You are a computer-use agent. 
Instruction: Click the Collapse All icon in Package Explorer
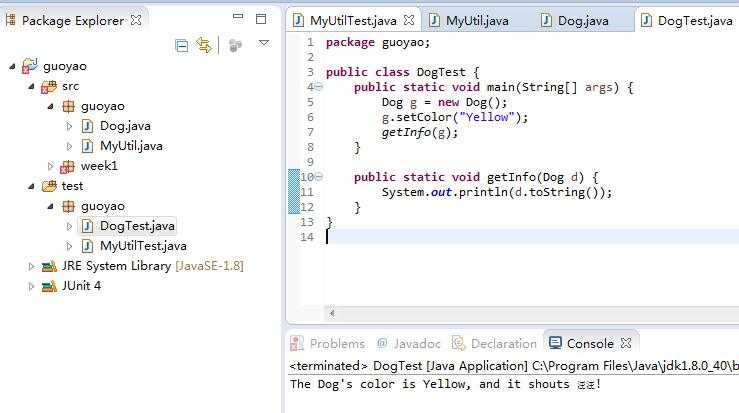point(181,45)
